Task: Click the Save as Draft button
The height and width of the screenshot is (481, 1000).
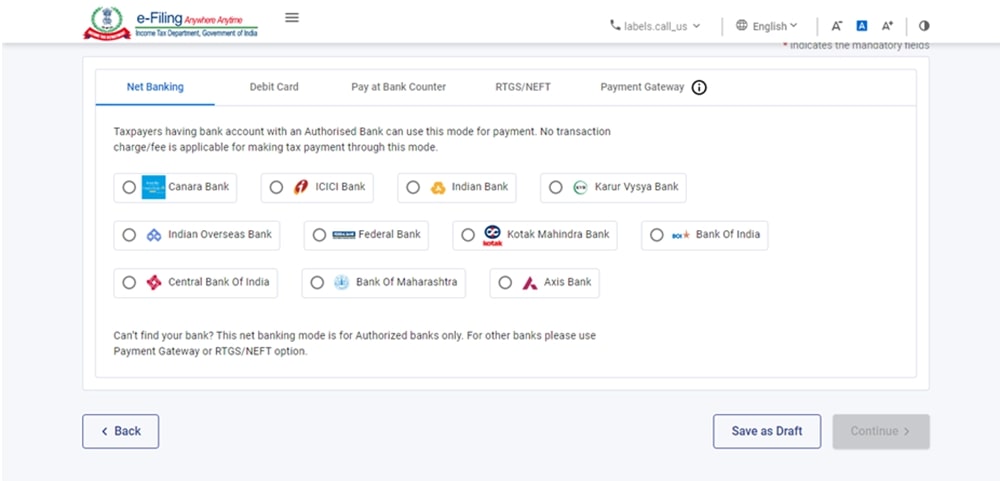Action: click(x=766, y=431)
